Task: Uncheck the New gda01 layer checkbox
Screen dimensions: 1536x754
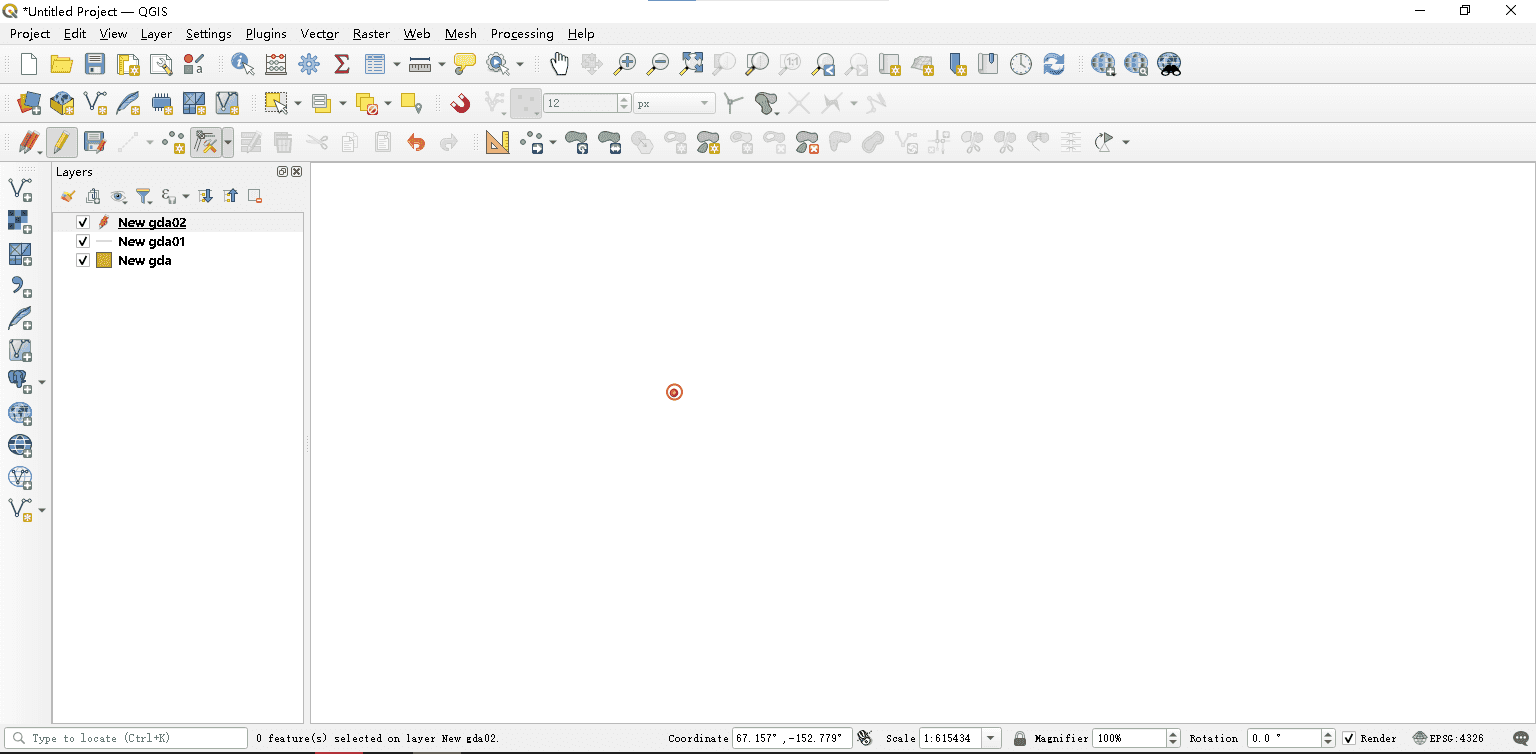Action: 83,241
